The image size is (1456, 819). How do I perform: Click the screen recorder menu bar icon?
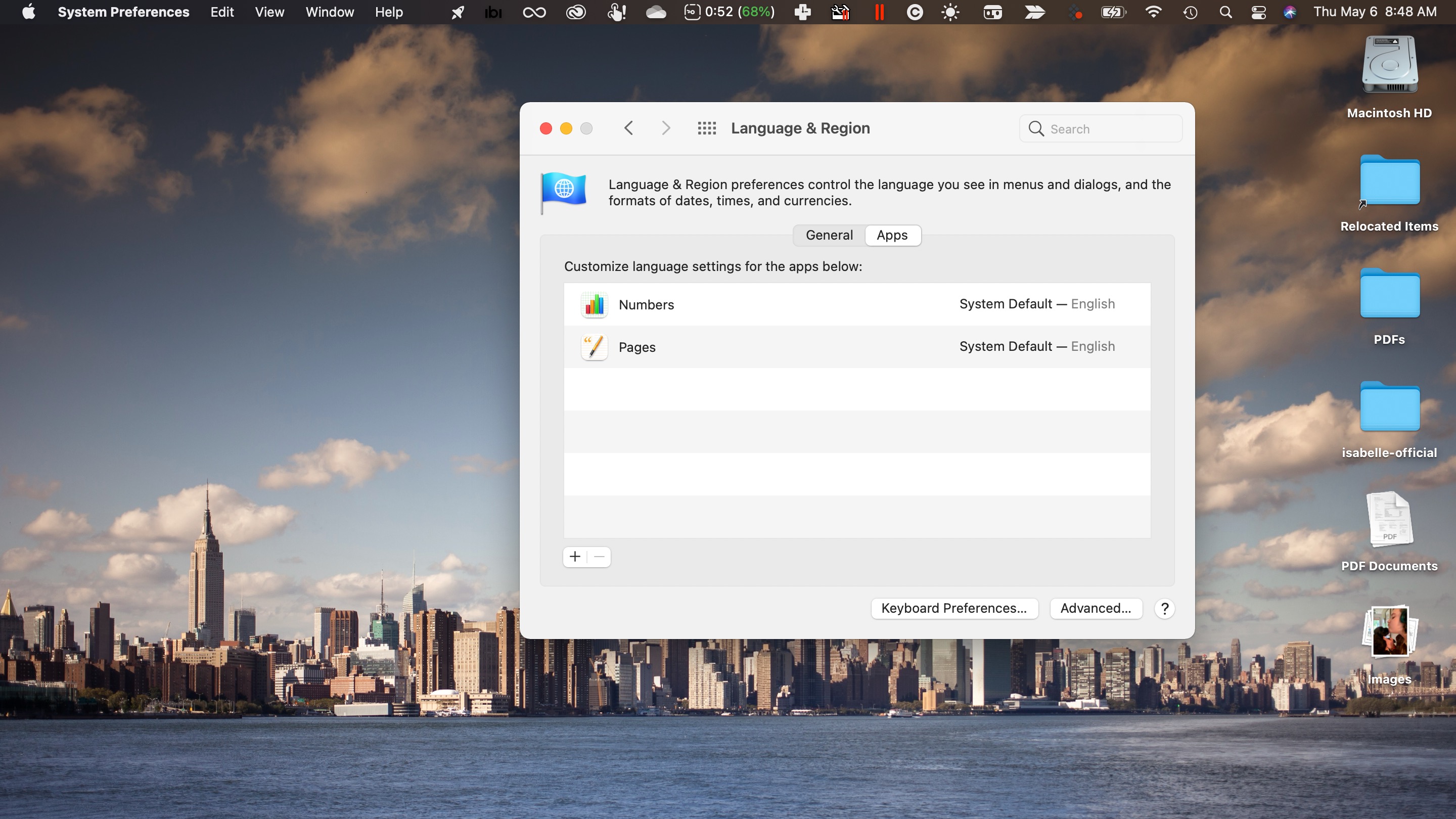click(992, 12)
